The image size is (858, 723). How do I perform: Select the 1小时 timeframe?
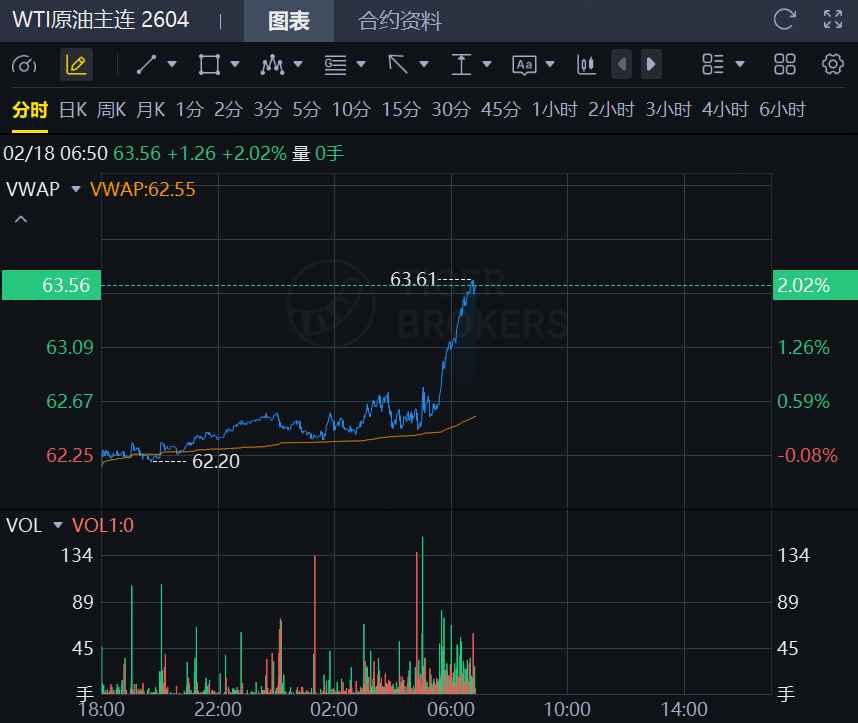tap(555, 109)
